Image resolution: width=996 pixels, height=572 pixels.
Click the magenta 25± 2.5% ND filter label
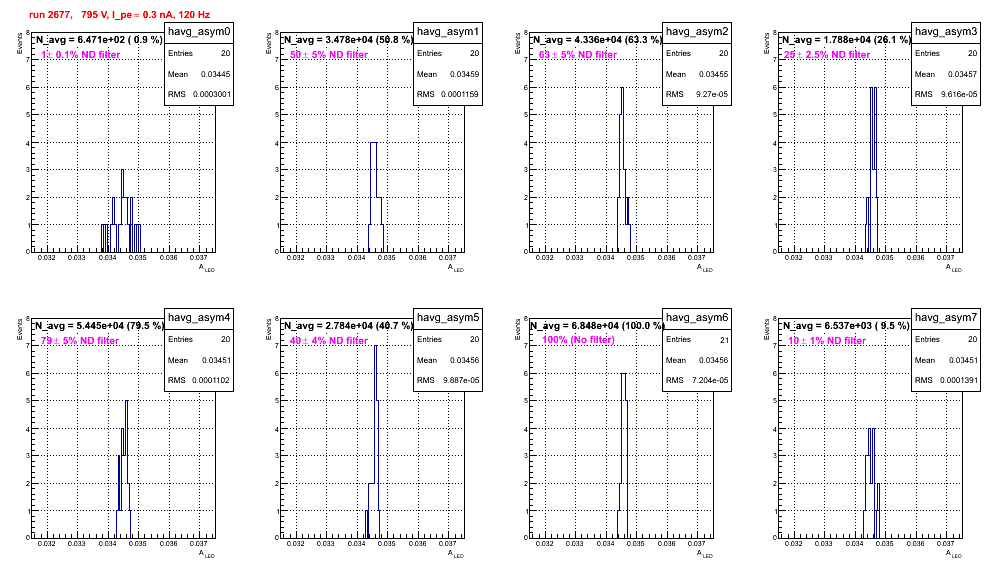point(826,55)
